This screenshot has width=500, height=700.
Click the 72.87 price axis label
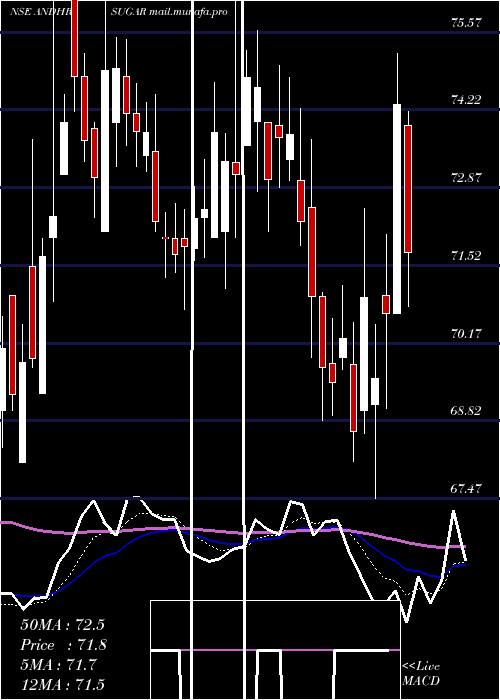[x=466, y=178]
